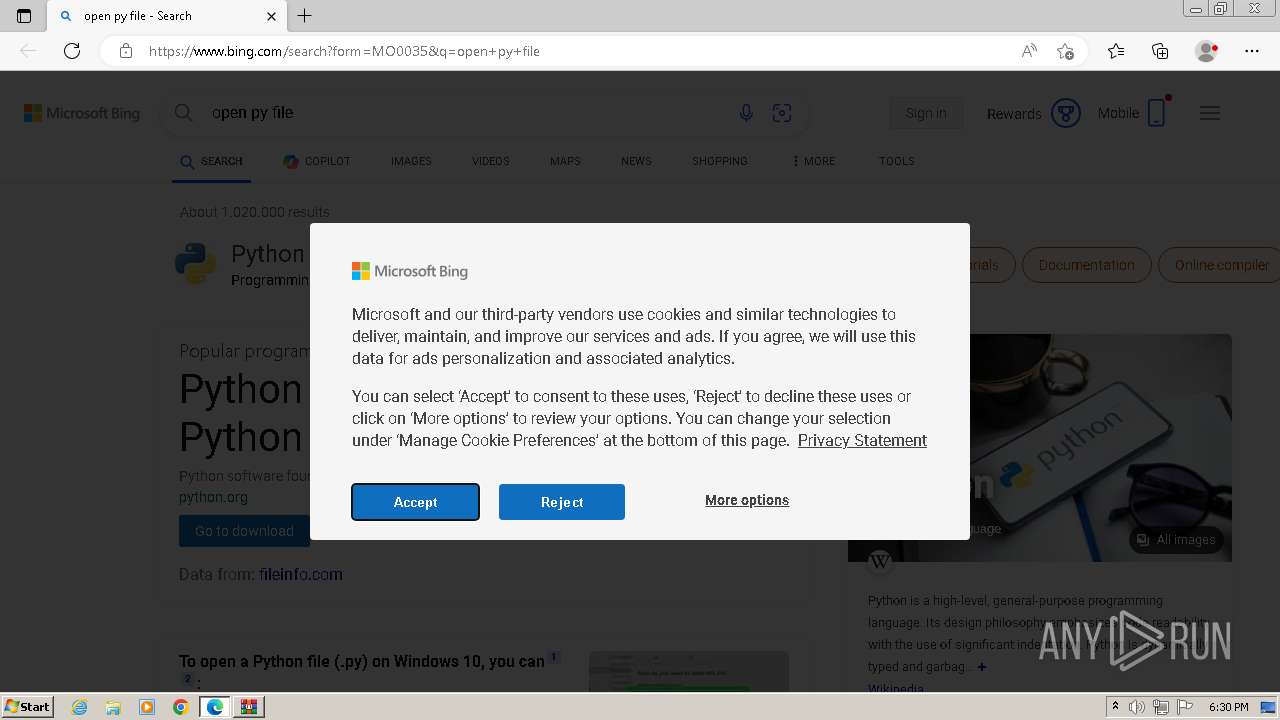Click the 6:30 PM clock

(x=1229, y=707)
